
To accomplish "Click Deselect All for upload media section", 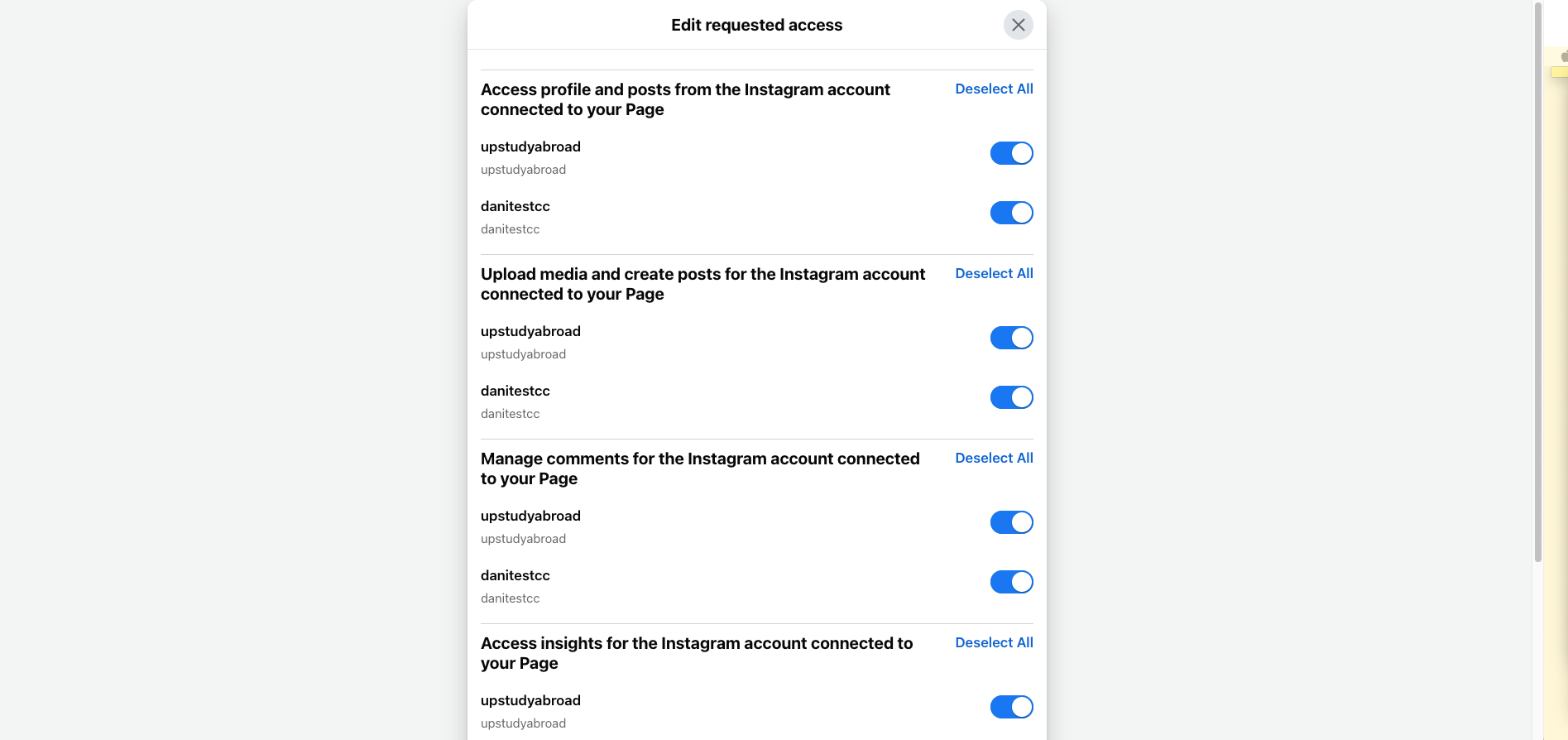I will [994, 273].
